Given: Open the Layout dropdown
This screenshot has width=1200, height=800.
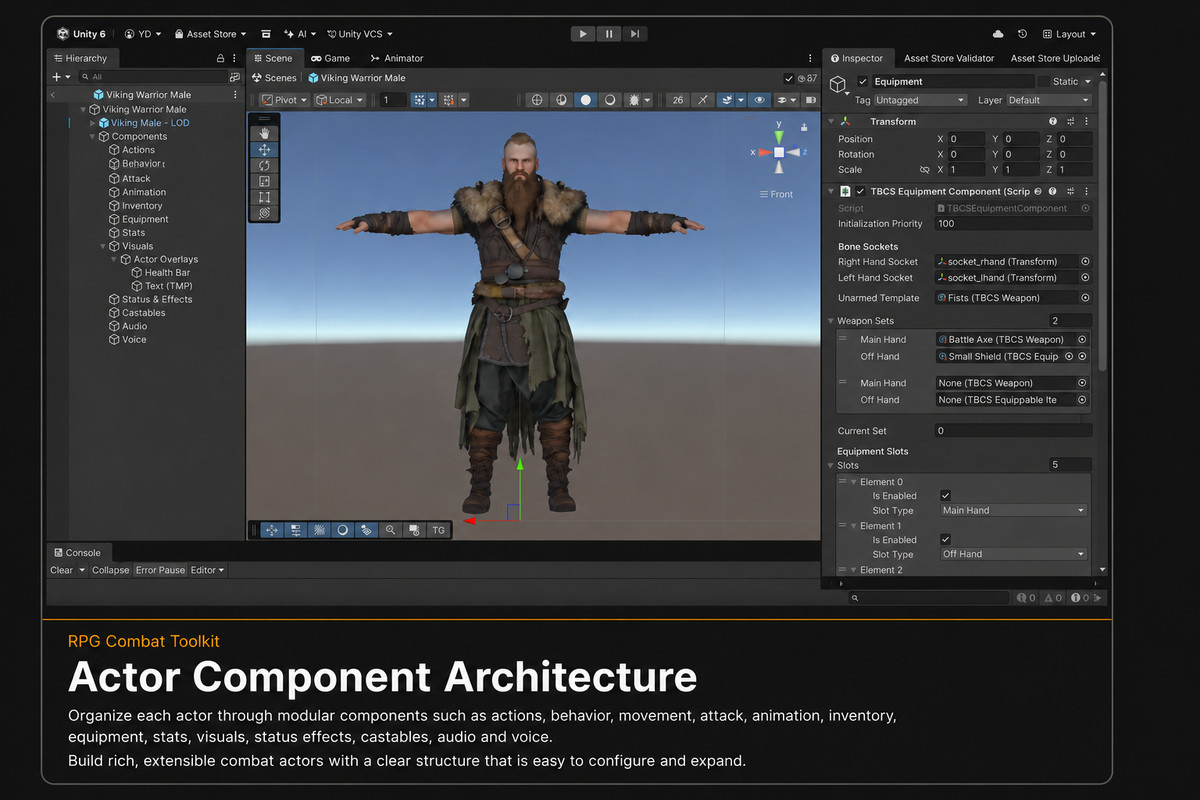Looking at the screenshot, I should (1070, 34).
